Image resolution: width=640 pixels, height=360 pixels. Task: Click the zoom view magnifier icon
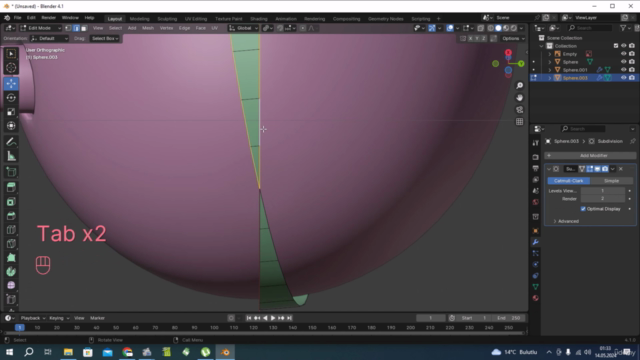(x=519, y=85)
